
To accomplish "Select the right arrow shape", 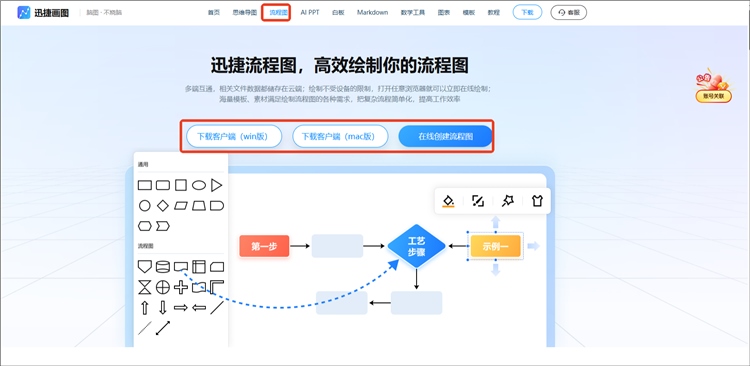I will click(181, 308).
